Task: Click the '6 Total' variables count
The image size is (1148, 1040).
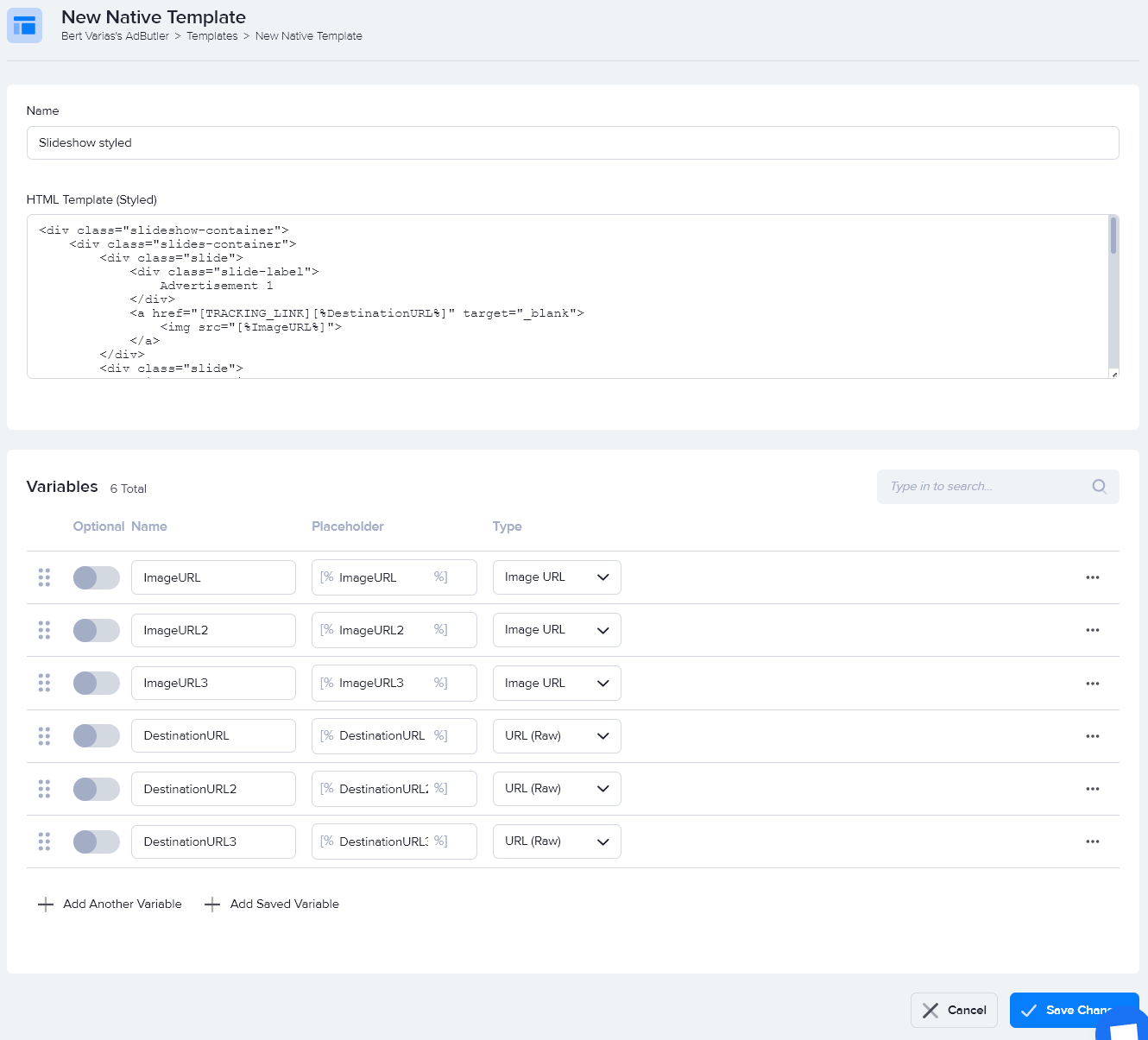Action: point(129,488)
